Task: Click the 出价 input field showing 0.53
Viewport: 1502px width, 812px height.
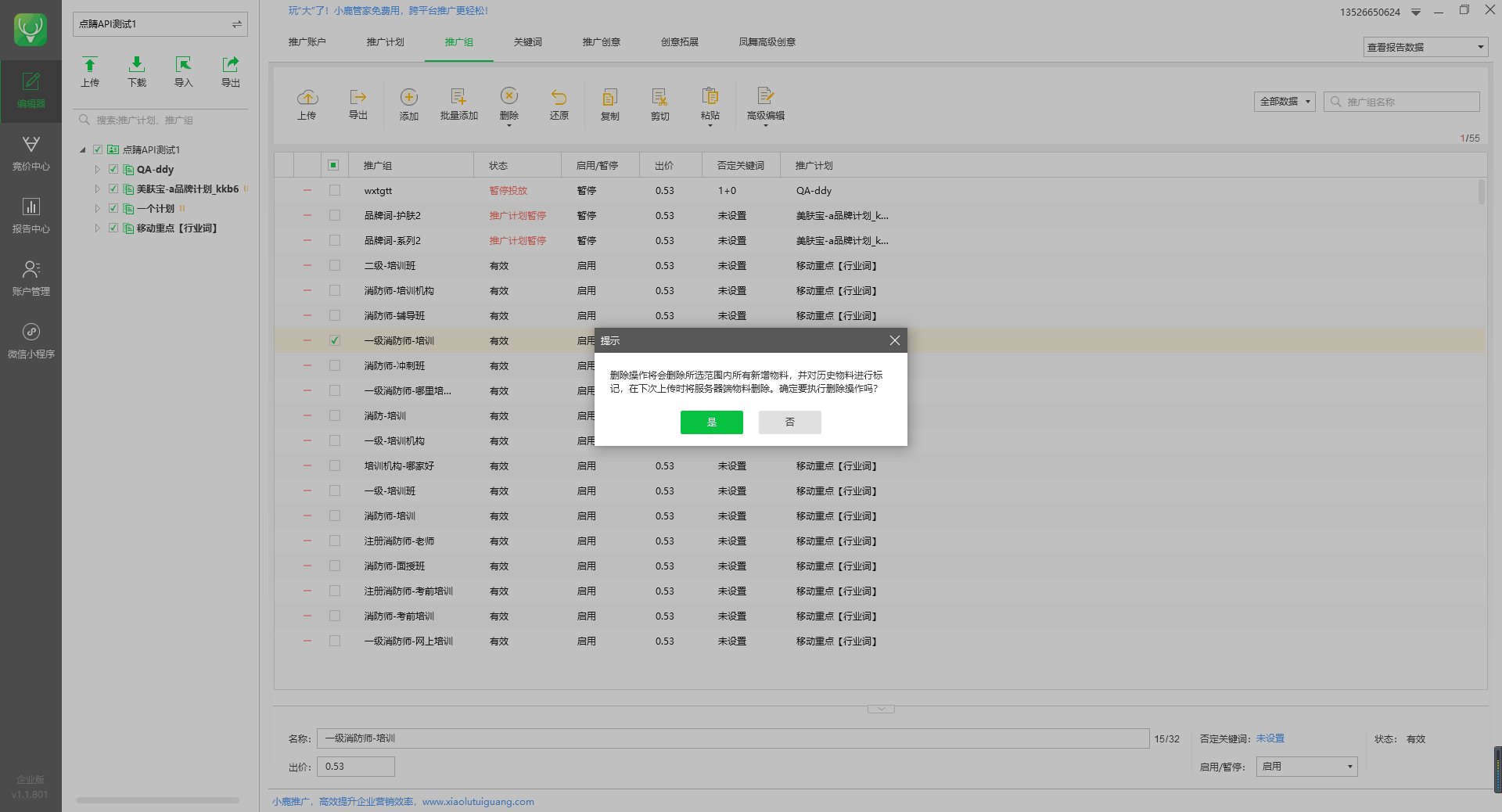Action: coord(356,767)
